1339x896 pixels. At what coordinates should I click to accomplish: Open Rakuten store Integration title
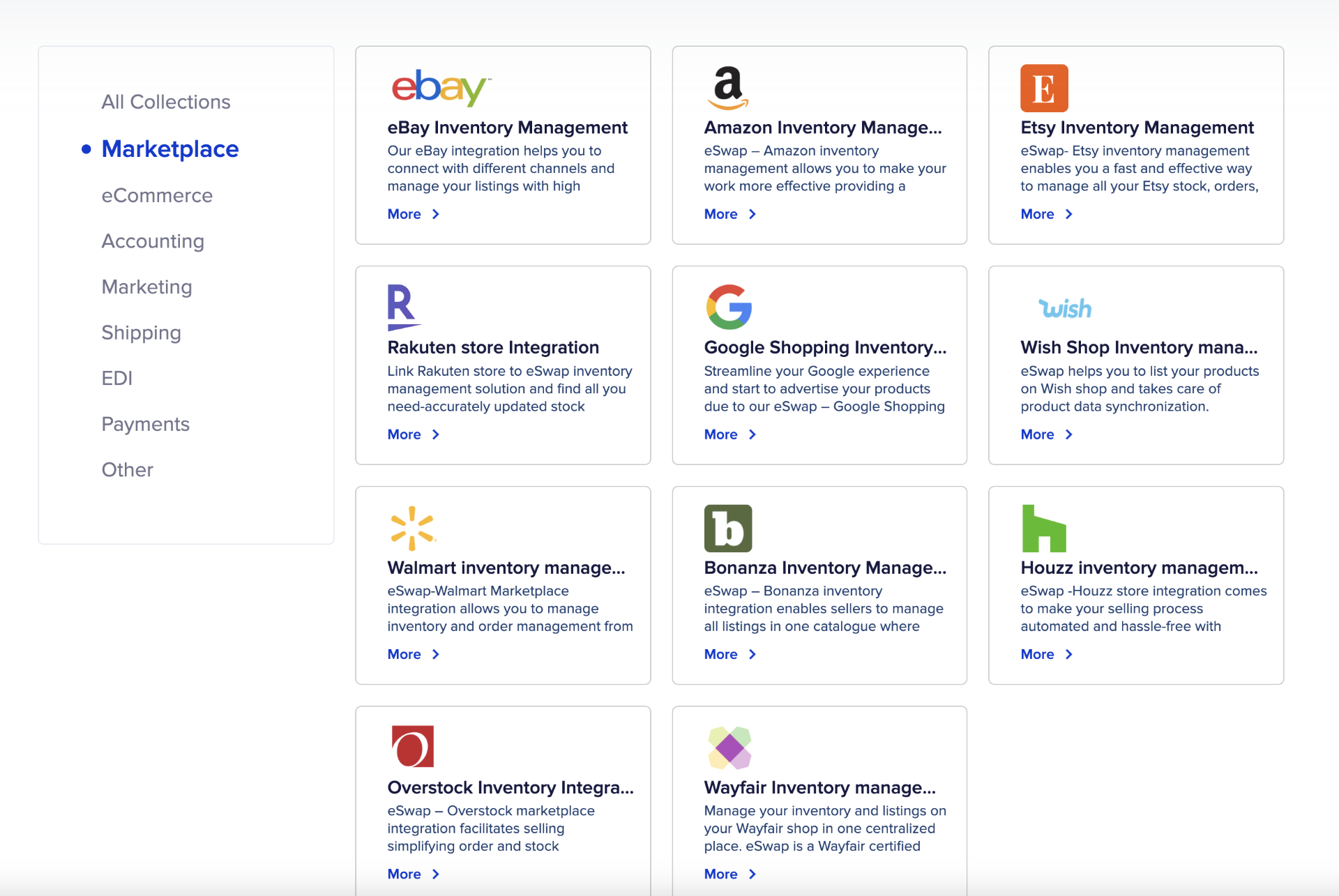(x=493, y=347)
